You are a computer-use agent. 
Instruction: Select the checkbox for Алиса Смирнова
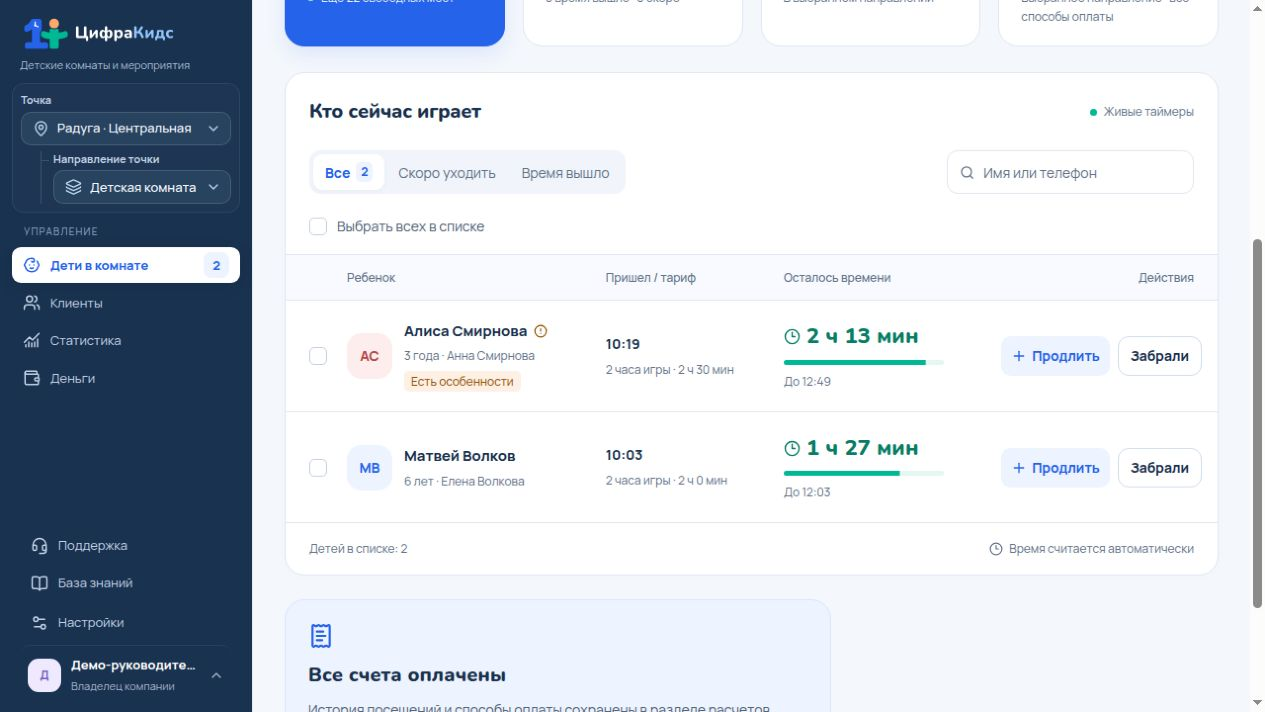tap(318, 356)
